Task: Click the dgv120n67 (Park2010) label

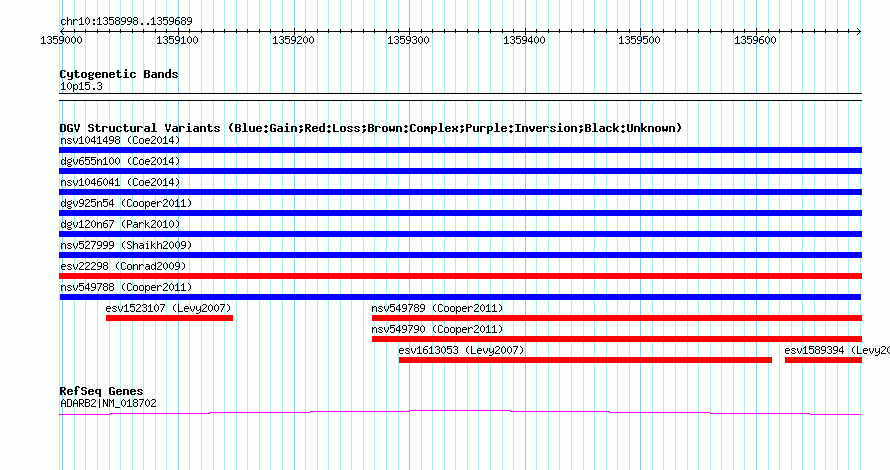Action: click(x=120, y=224)
